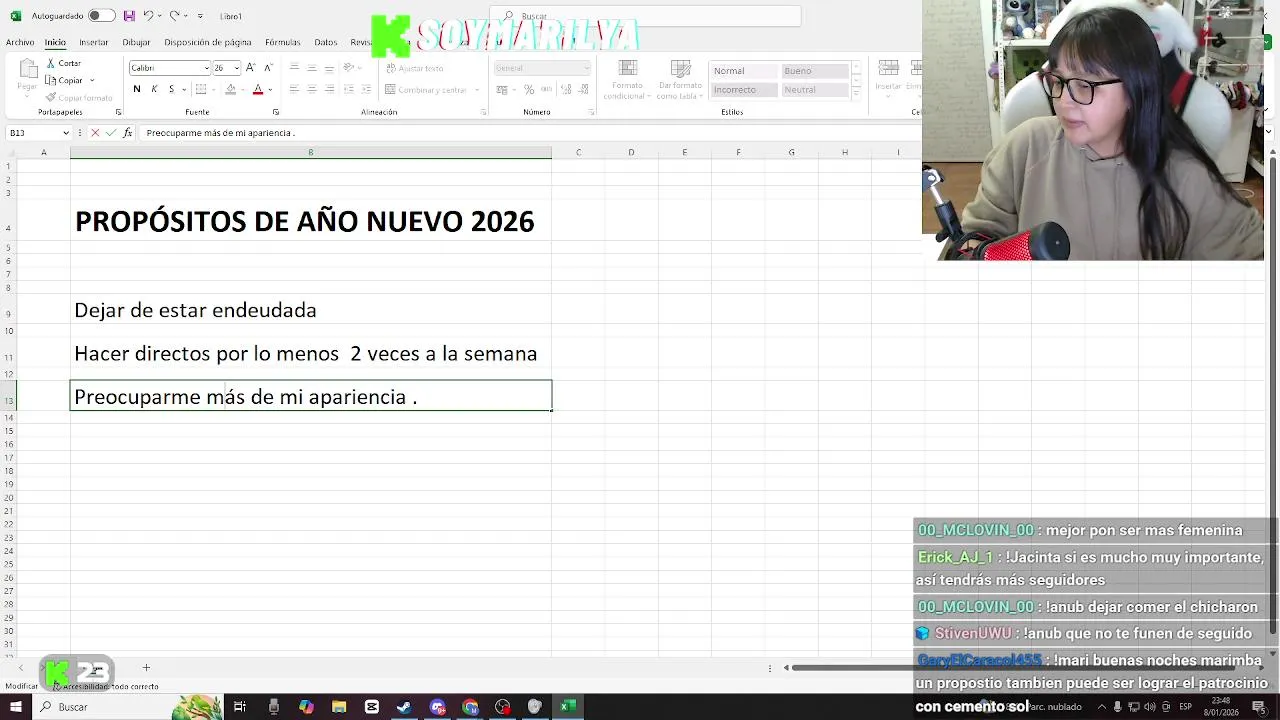Open the Datos ribbon tab
This screenshot has height=720, width=1280.
click(326, 43)
